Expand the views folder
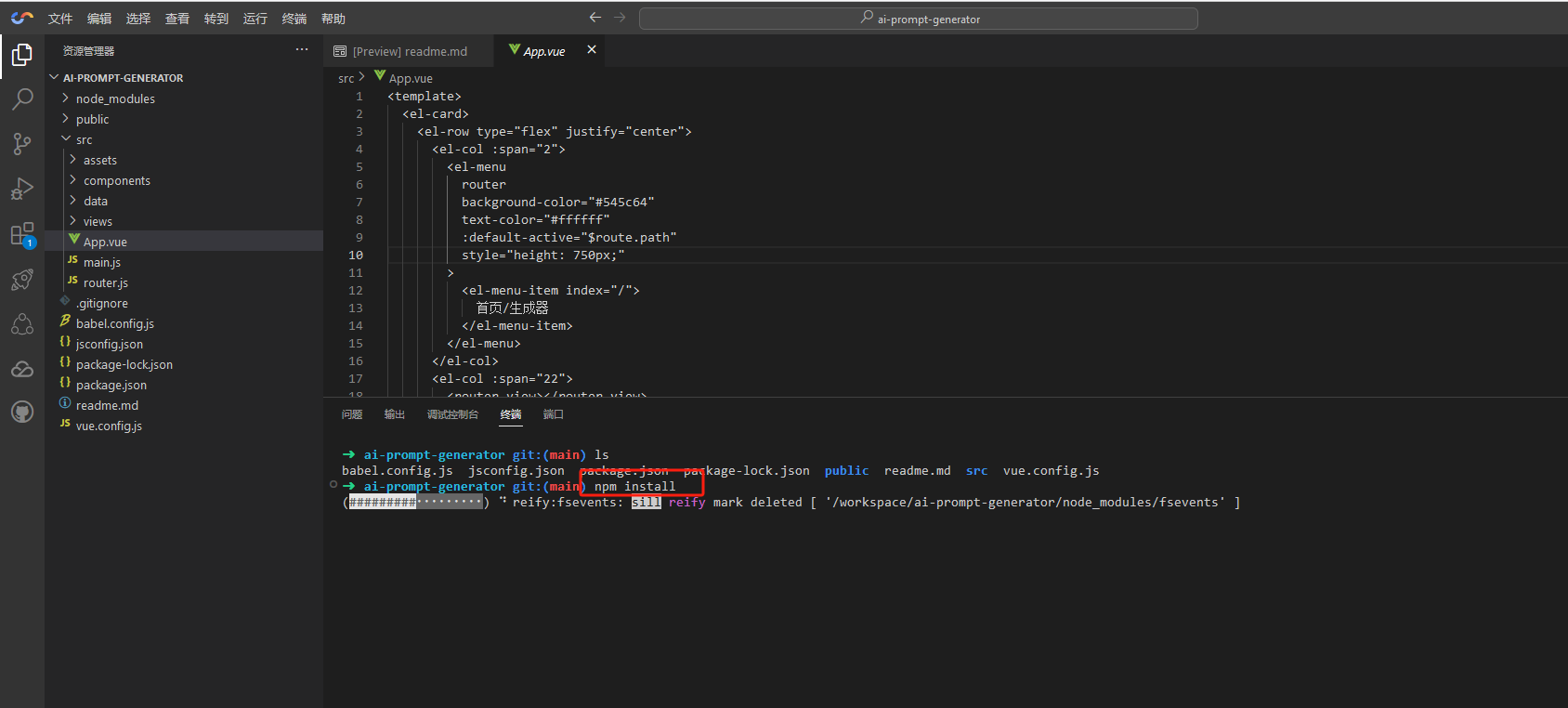This screenshot has height=708, width=1568. pos(184,221)
